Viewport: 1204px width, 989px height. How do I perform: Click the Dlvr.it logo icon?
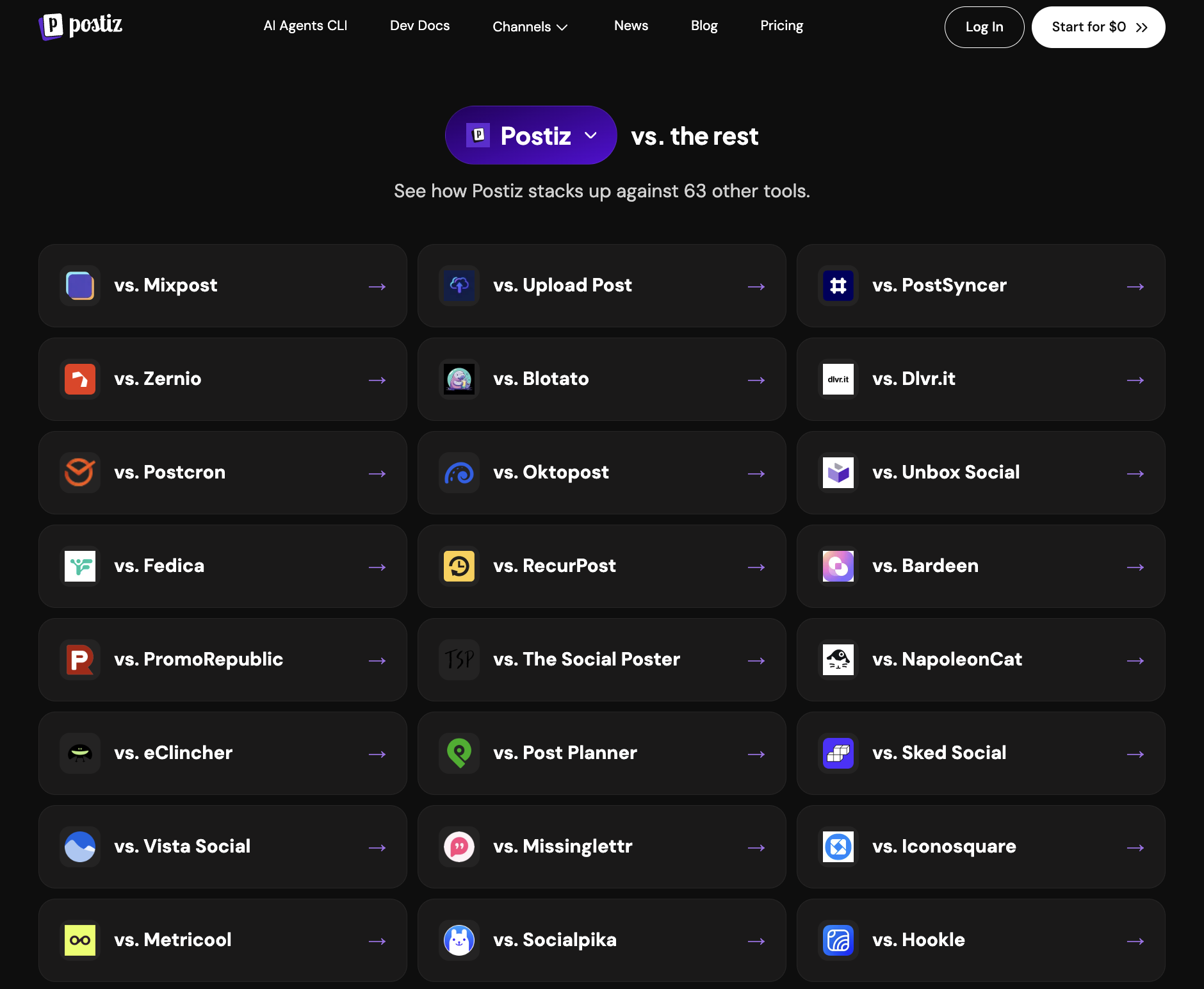838,379
